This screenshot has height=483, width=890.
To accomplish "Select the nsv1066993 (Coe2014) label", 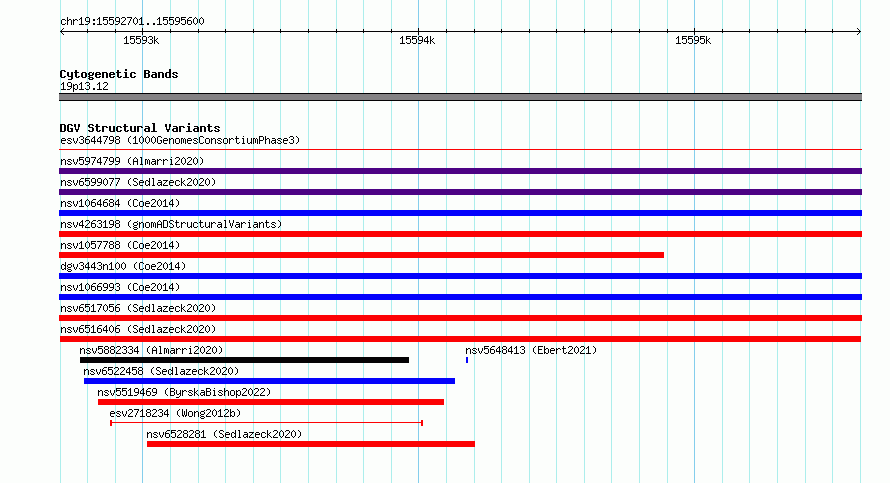I will pyautogui.click(x=120, y=287).
